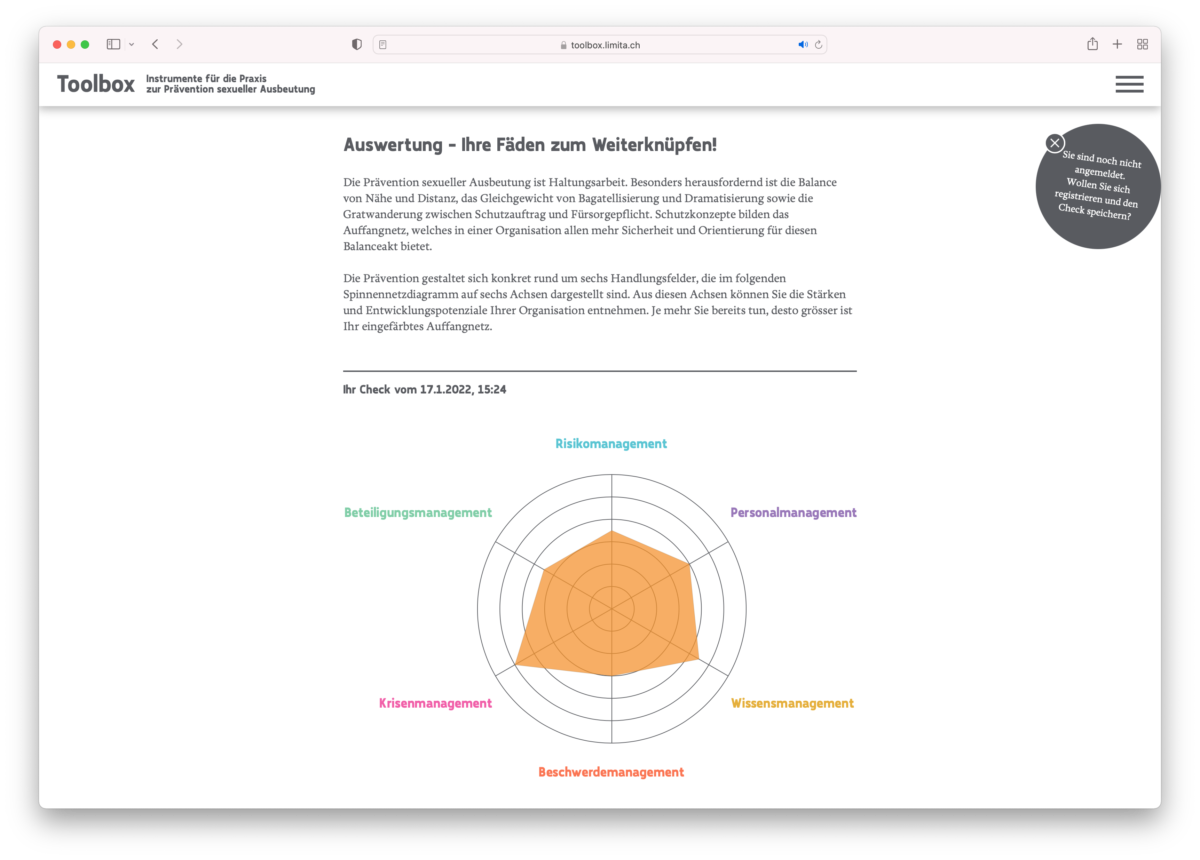
Task: Toggle the reader view icon in address bar
Action: 383,45
